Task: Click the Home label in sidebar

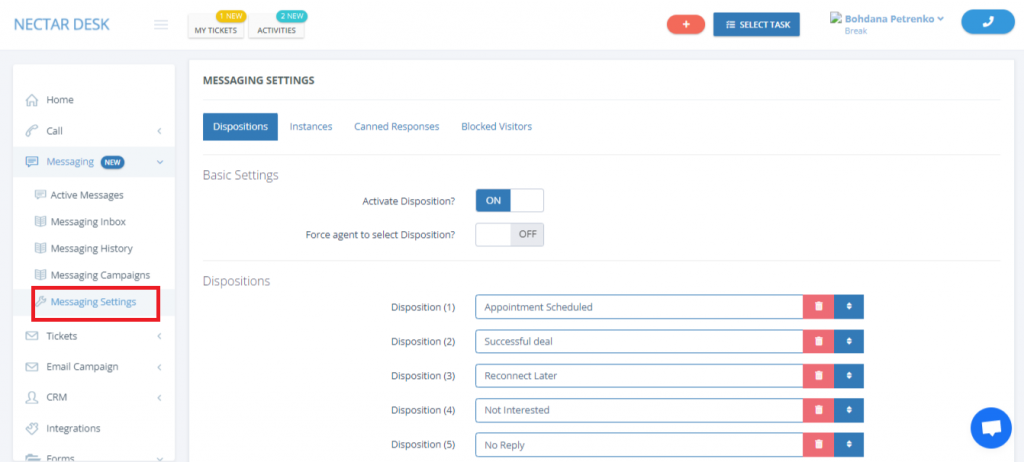Action: (59, 100)
